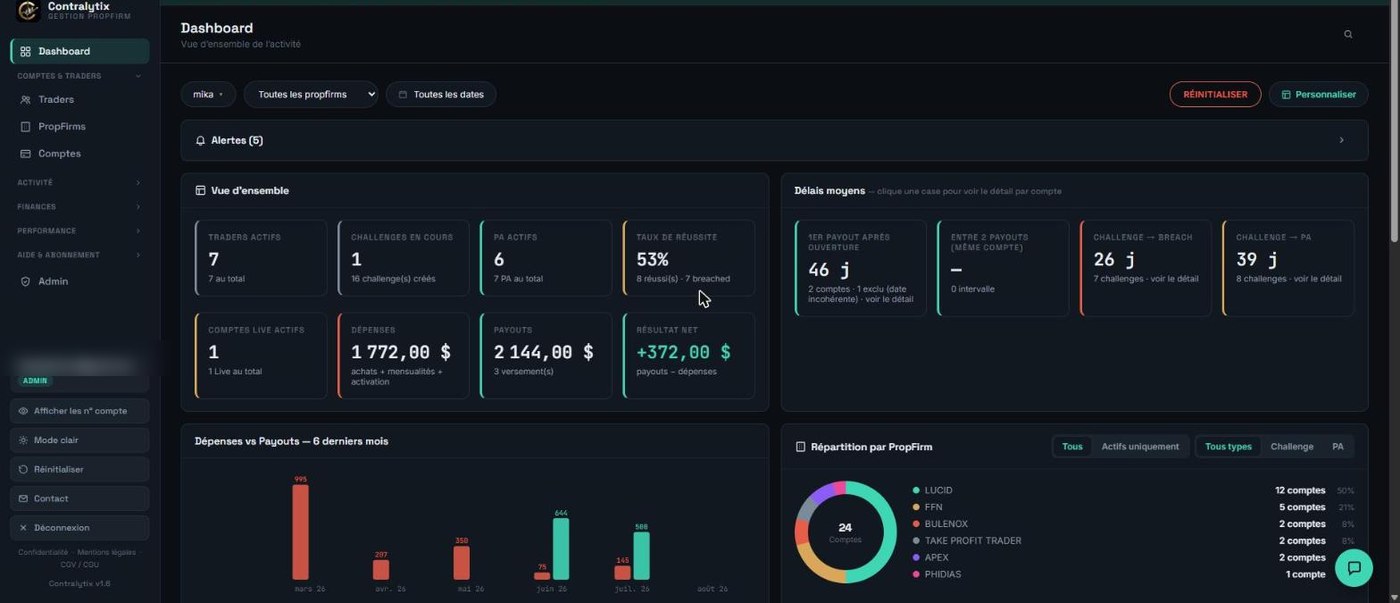Open the Confidentialité link
Image resolution: width=1400 pixels, height=603 pixels.
click(x=43, y=552)
